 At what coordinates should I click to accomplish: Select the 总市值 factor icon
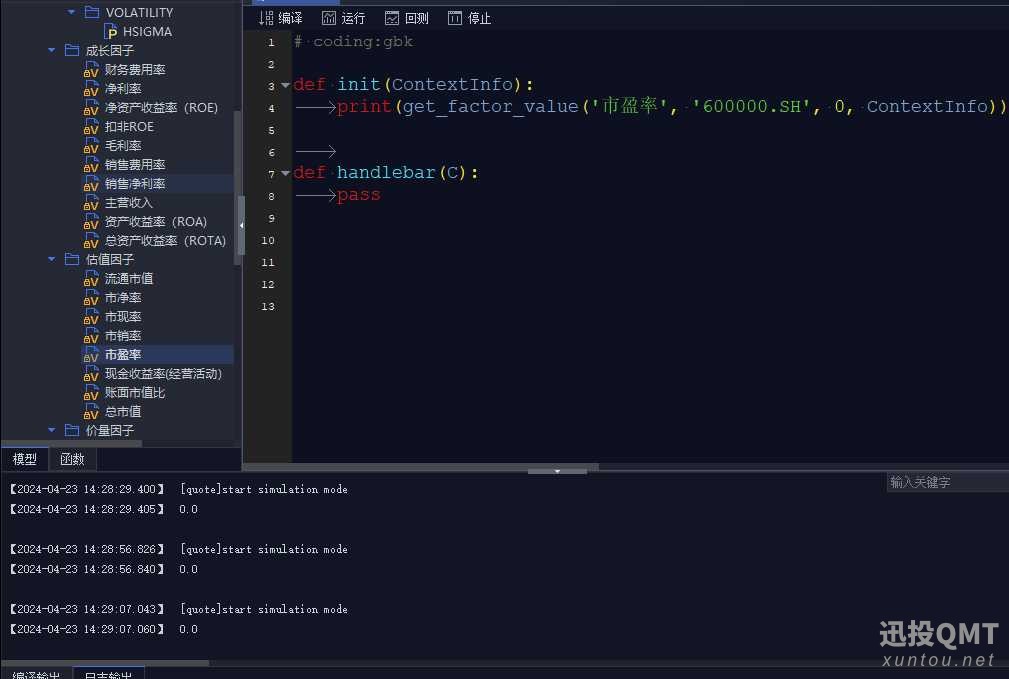click(91, 411)
